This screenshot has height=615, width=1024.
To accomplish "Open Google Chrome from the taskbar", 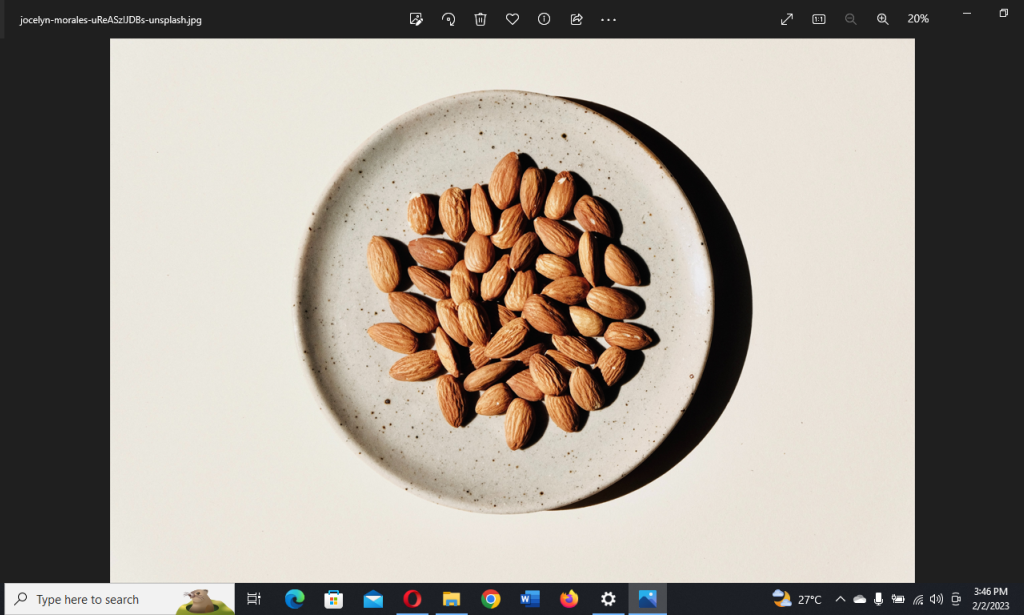I will tap(490, 599).
